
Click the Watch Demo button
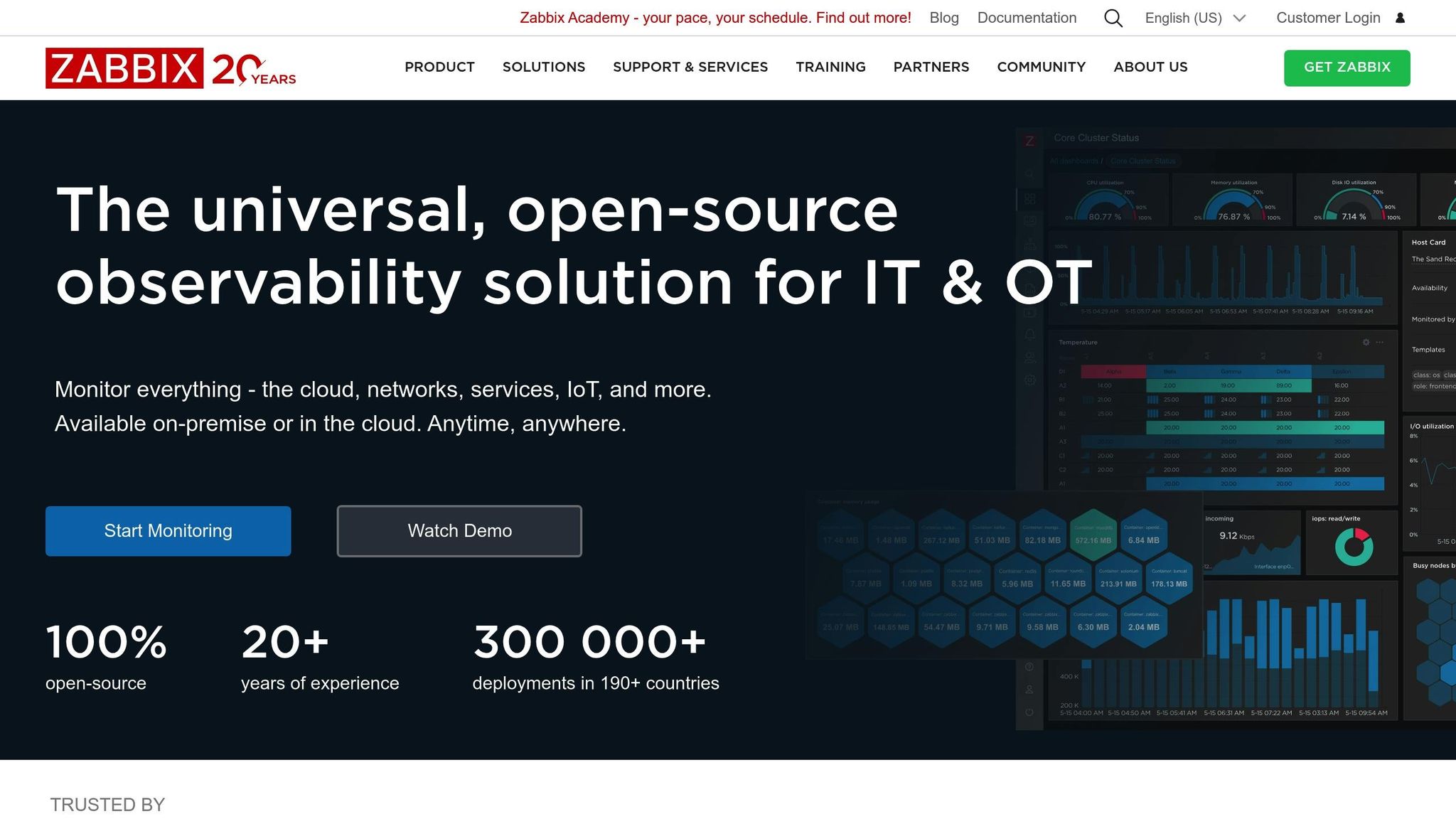459,530
